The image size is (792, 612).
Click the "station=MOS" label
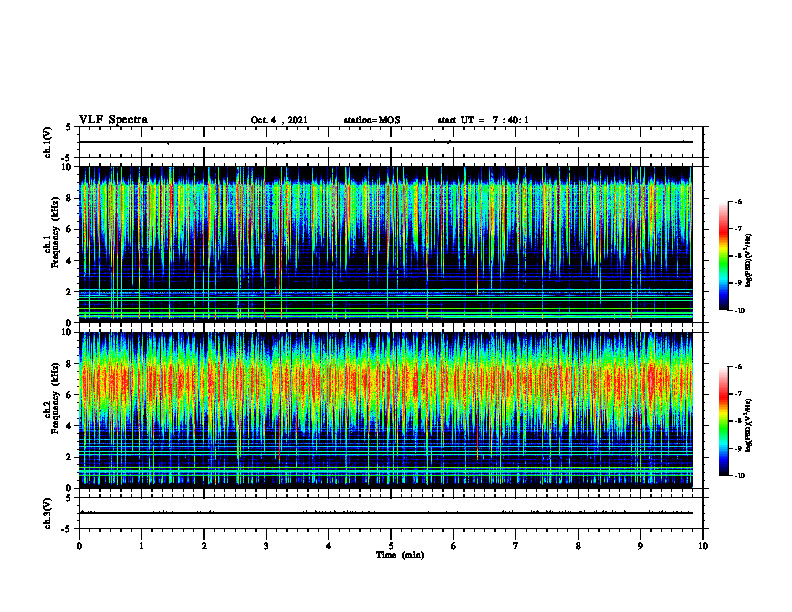point(372,120)
